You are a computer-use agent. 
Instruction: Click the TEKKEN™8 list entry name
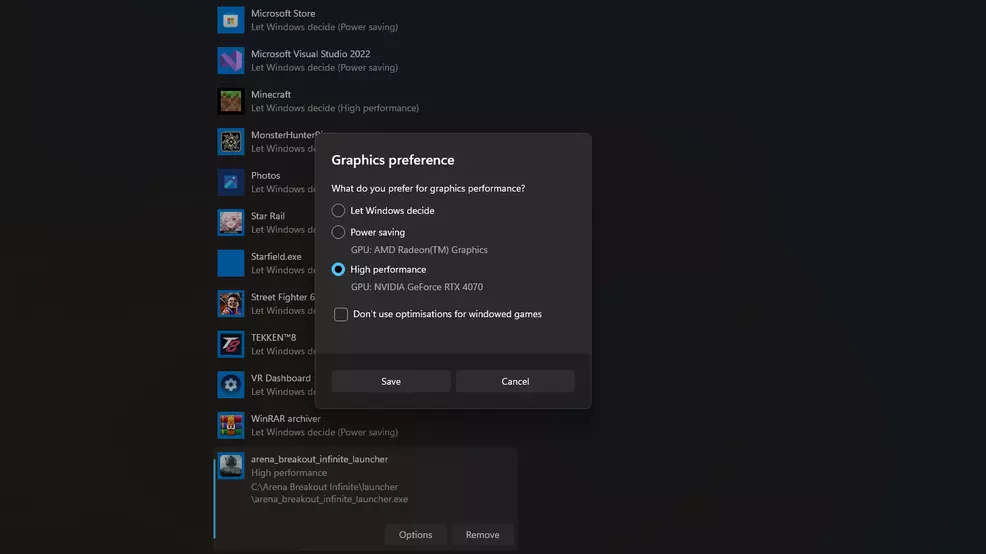pyautogui.click(x=274, y=338)
